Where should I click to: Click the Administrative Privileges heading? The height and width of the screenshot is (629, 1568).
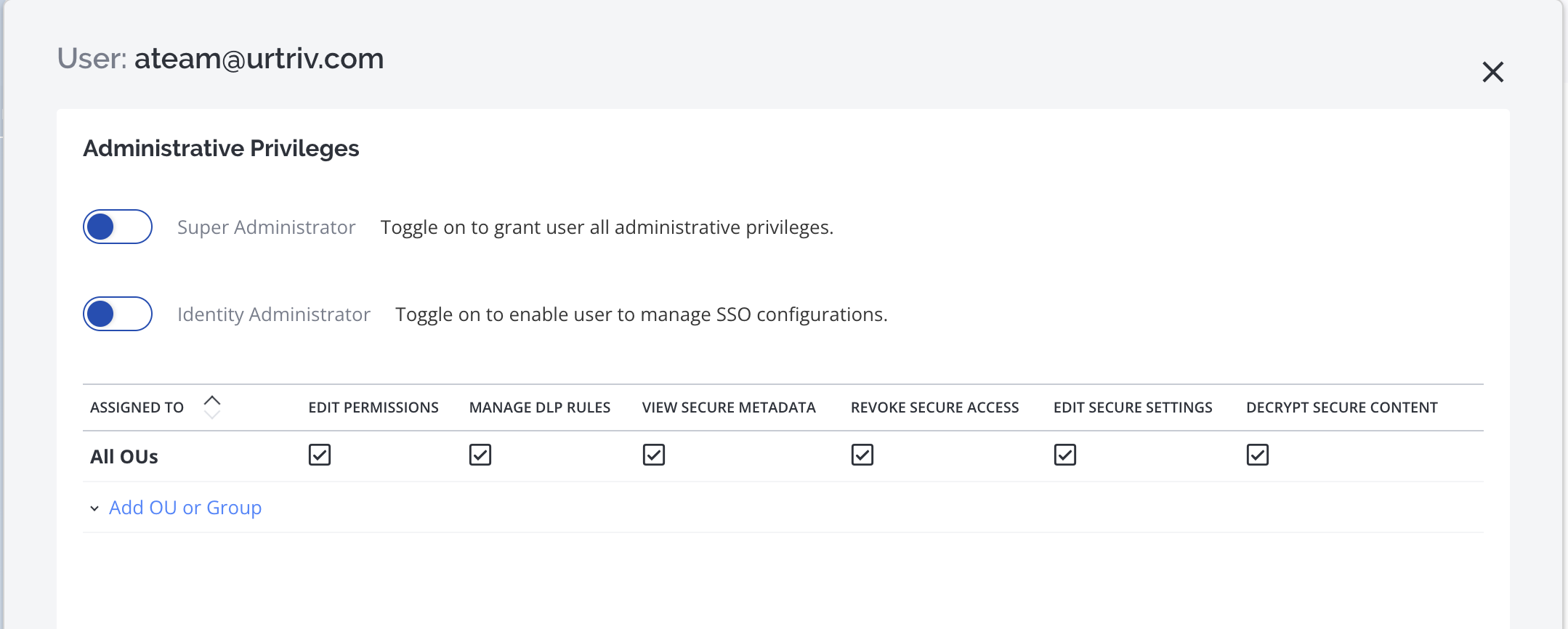tap(222, 148)
